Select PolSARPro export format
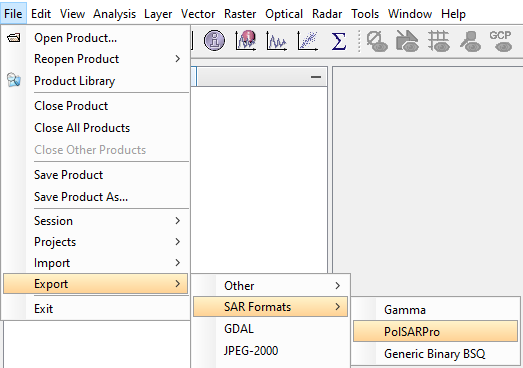The height and width of the screenshot is (368, 523). pyautogui.click(x=435, y=332)
